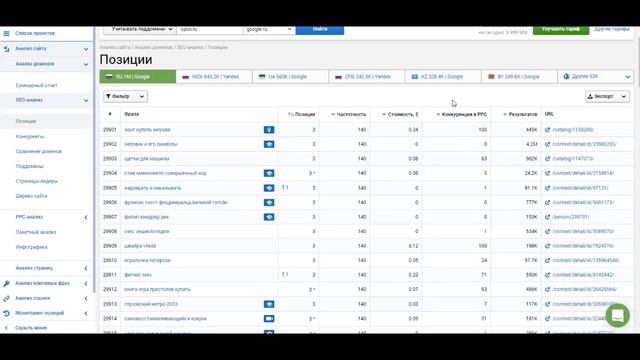Open the Экспорт dropdown arrow
This screenshot has width=640, height=360.
[624, 97]
